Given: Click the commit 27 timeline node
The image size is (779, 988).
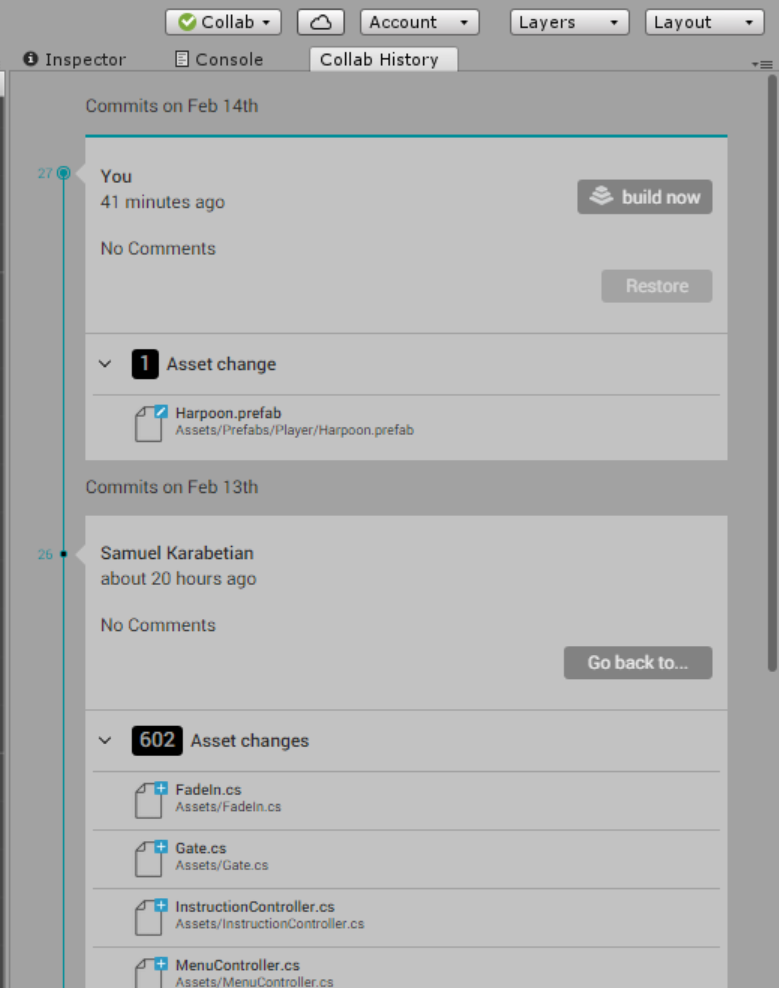Looking at the screenshot, I should tap(64, 173).
